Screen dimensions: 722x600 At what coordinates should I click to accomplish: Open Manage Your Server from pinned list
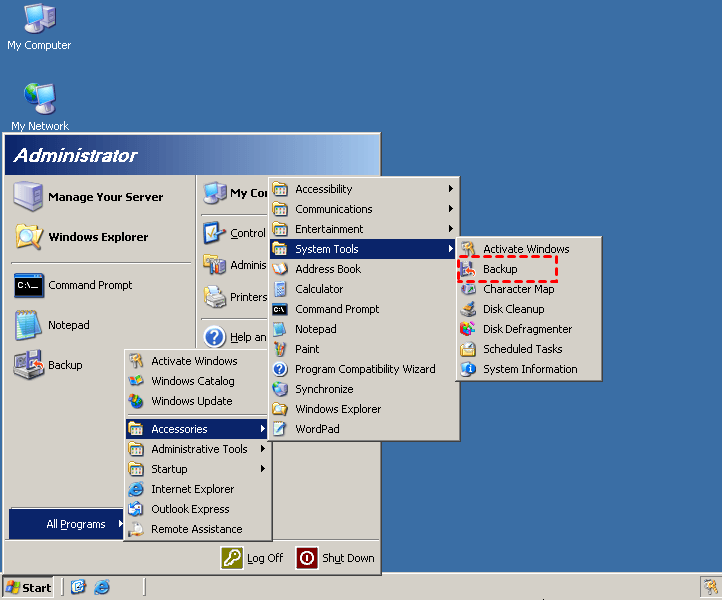pos(105,197)
